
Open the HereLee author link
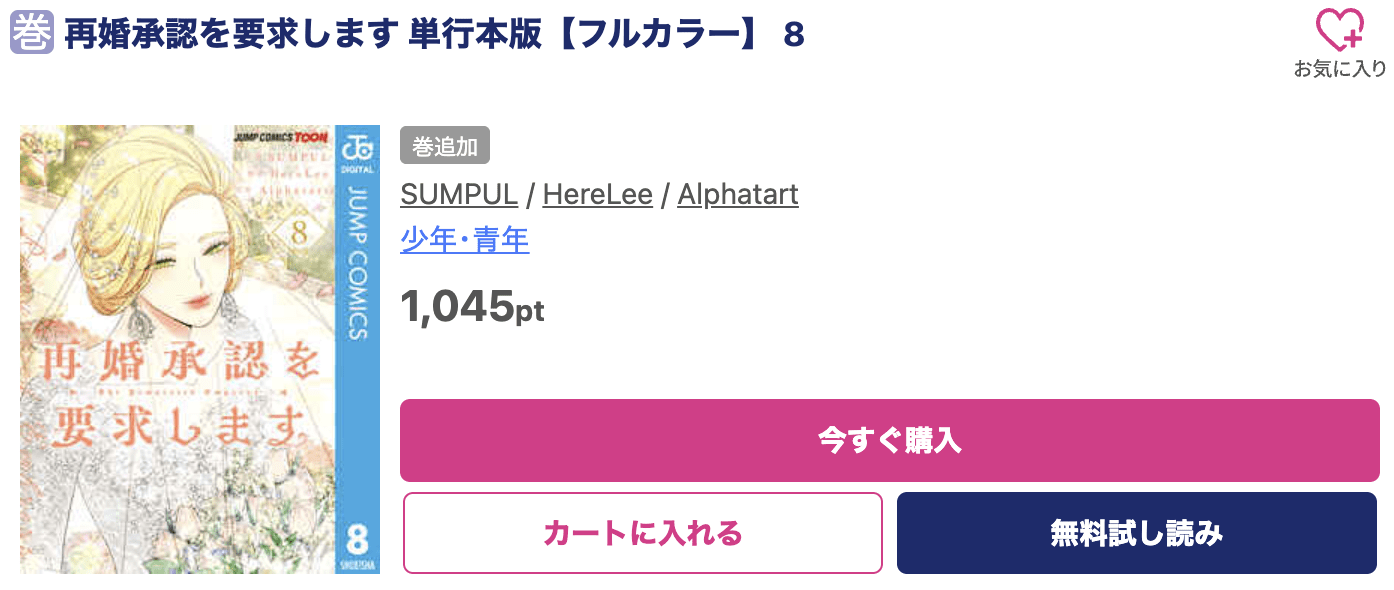click(x=597, y=194)
